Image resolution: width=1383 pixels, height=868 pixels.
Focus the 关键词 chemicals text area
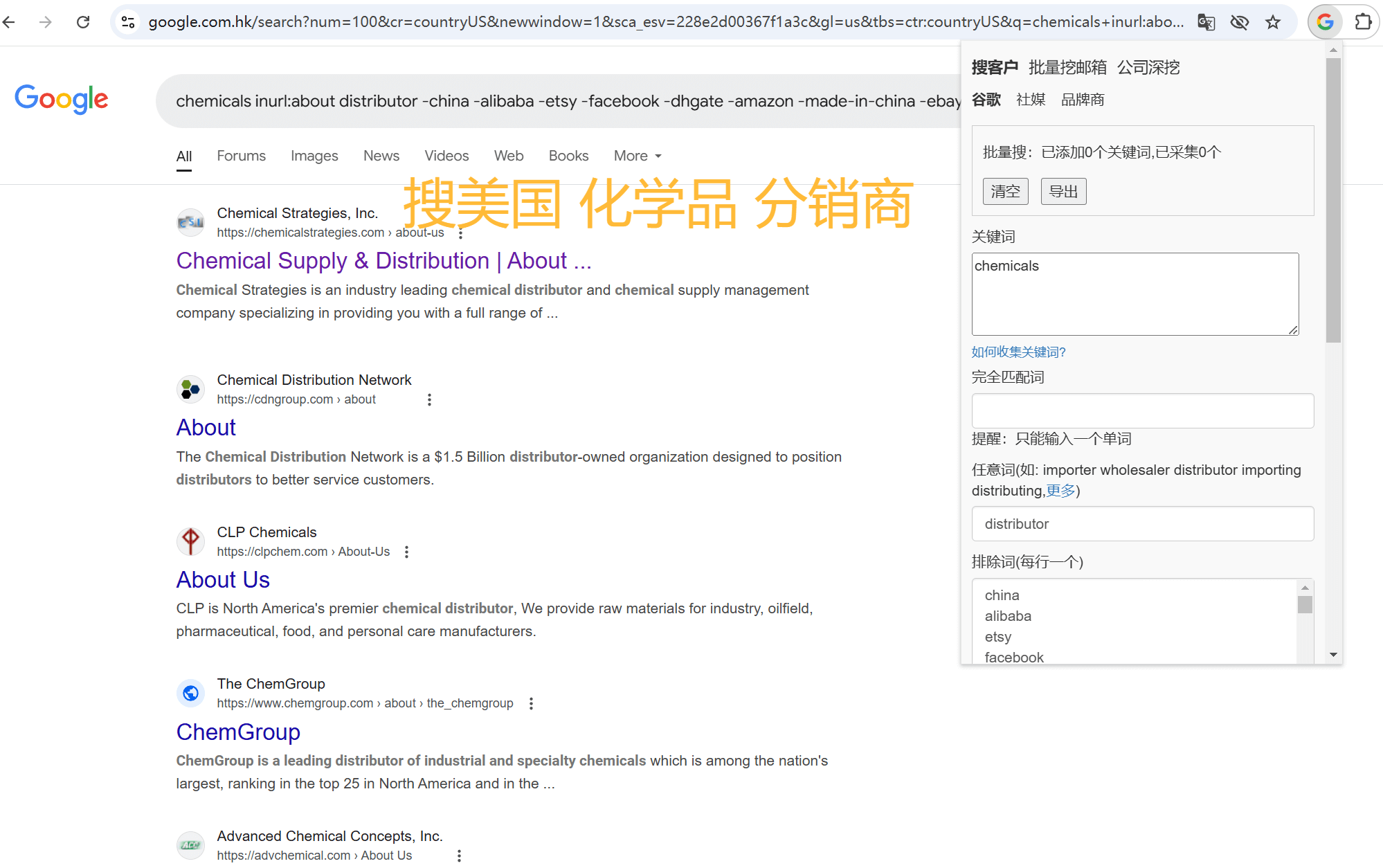pyautogui.click(x=1135, y=294)
